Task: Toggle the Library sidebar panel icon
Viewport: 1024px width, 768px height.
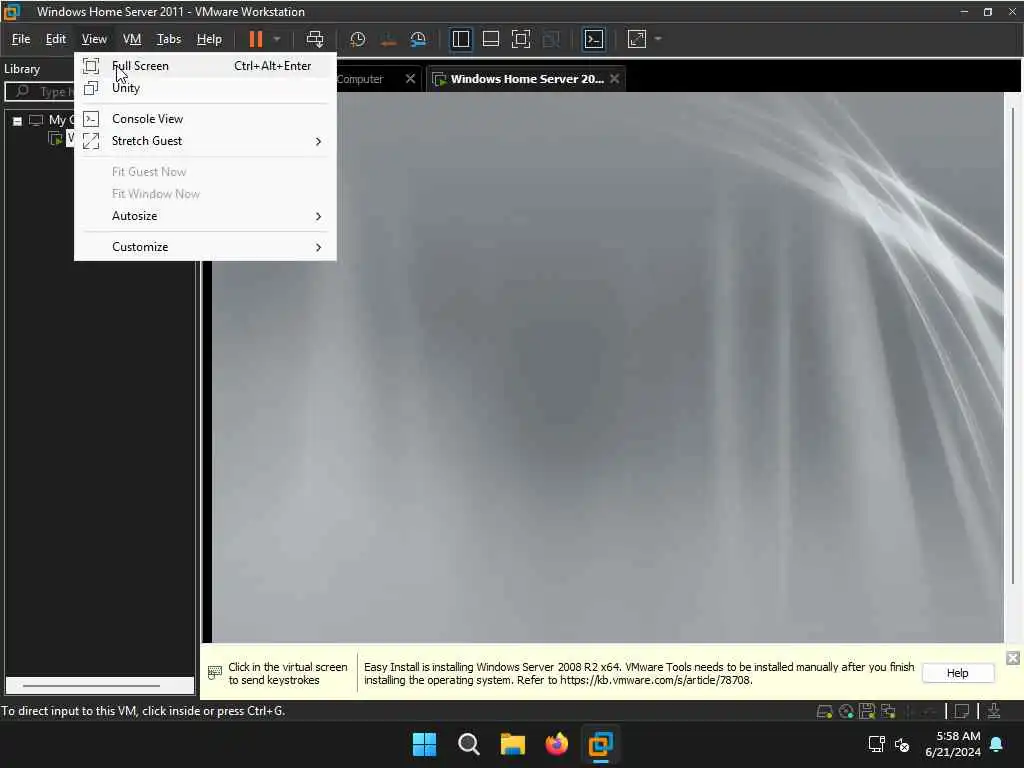Action: [460, 39]
